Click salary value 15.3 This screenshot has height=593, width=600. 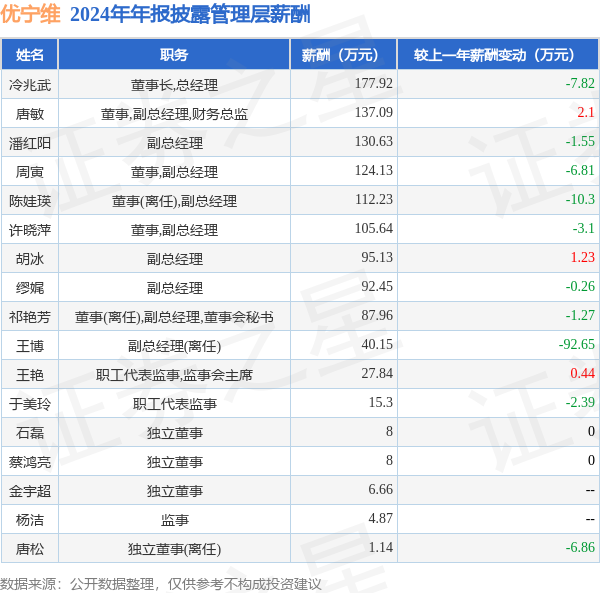point(380,402)
